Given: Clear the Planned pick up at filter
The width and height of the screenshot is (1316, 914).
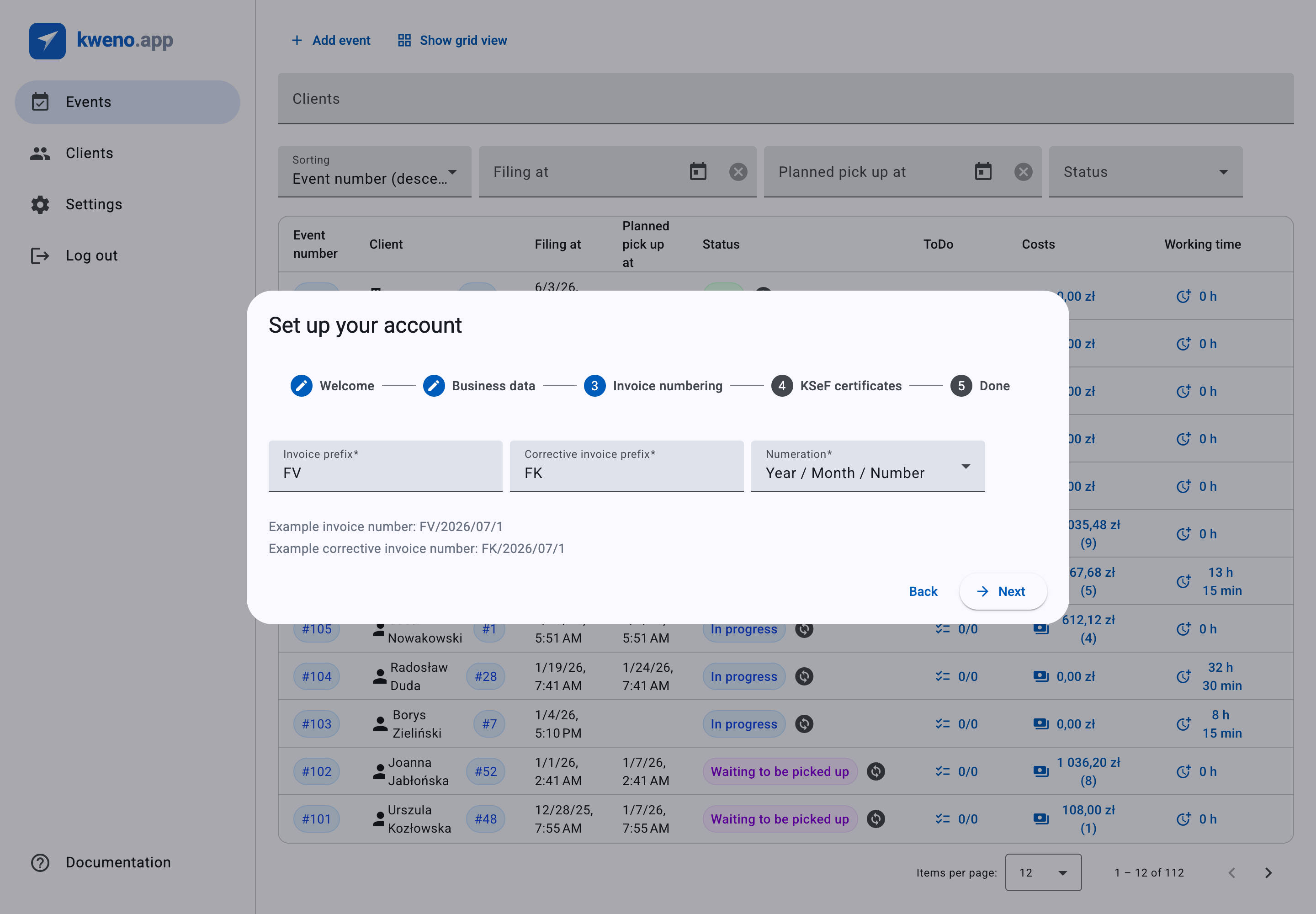Looking at the screenshot, I should point(1023,172).
